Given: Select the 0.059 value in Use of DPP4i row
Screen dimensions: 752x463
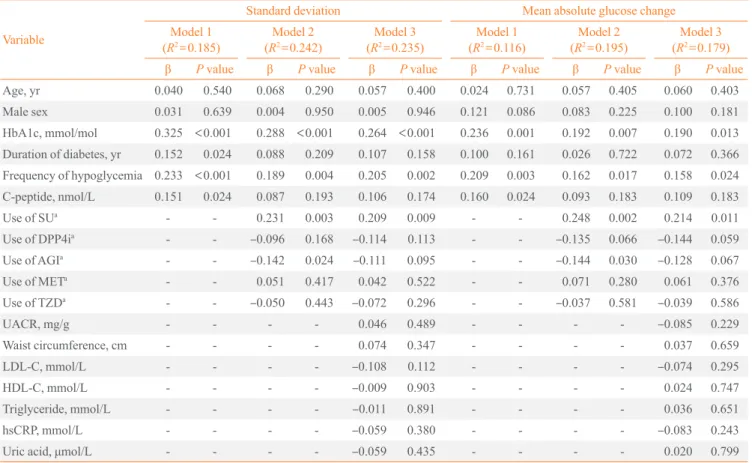Looking at the screenshot, I should 725,239.
